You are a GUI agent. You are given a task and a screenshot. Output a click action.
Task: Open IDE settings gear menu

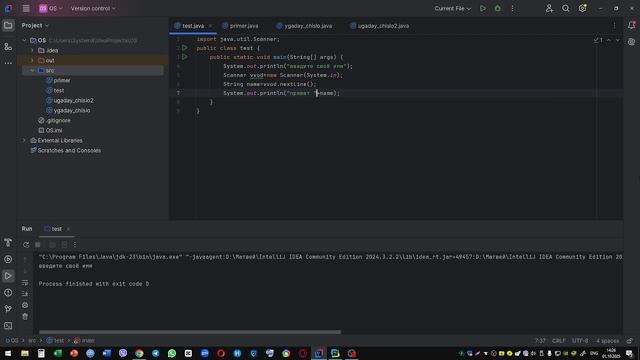(x=582, y=8)
